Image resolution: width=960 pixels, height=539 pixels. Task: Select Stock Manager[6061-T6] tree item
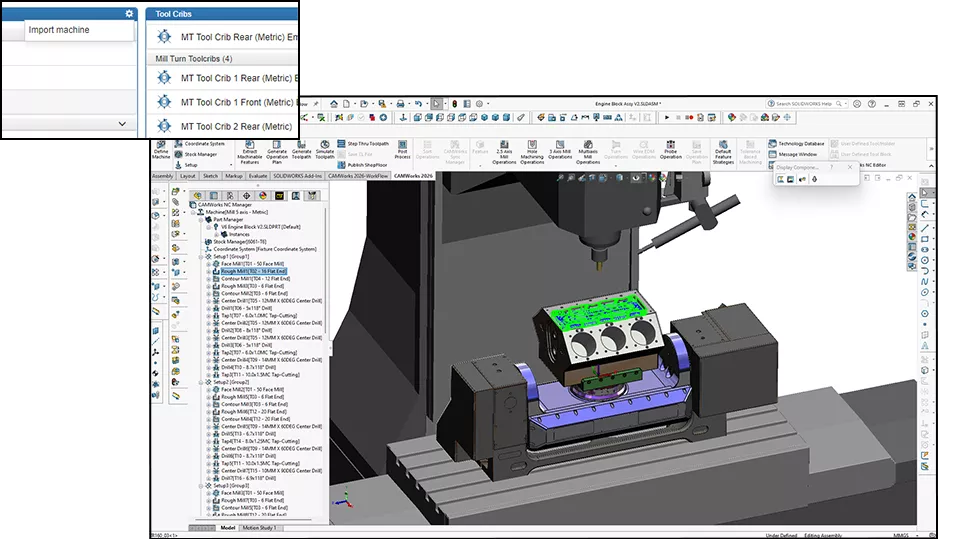(x=236, y=242)
